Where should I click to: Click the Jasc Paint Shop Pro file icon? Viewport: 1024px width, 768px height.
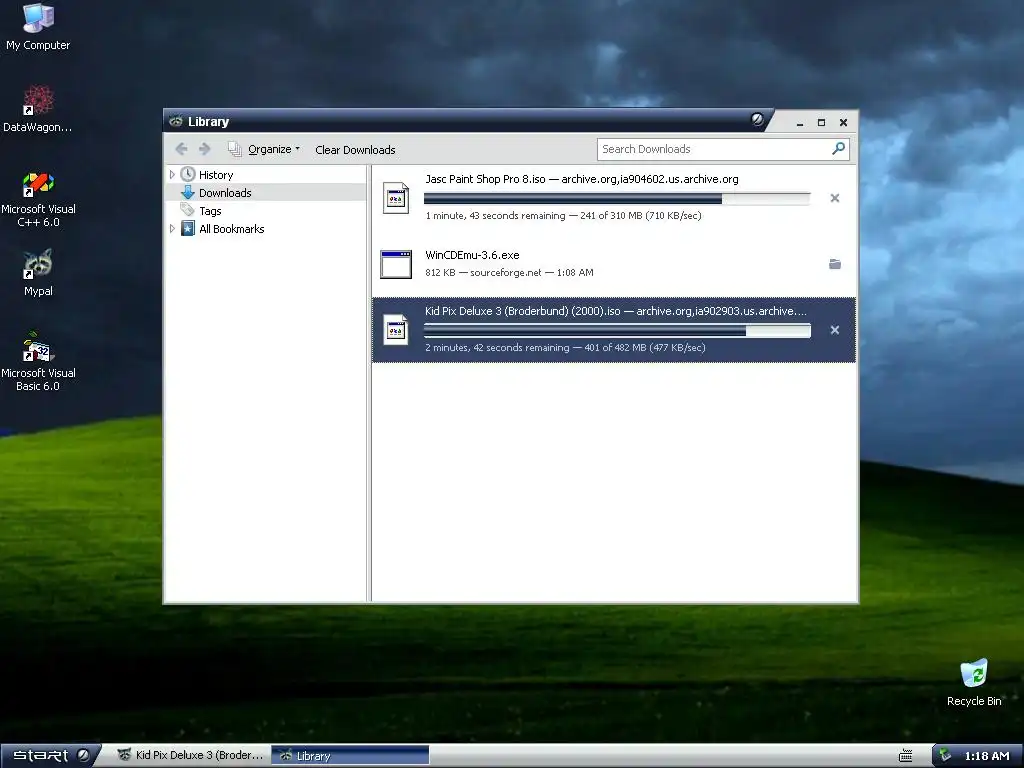click(x=396, y=198)
